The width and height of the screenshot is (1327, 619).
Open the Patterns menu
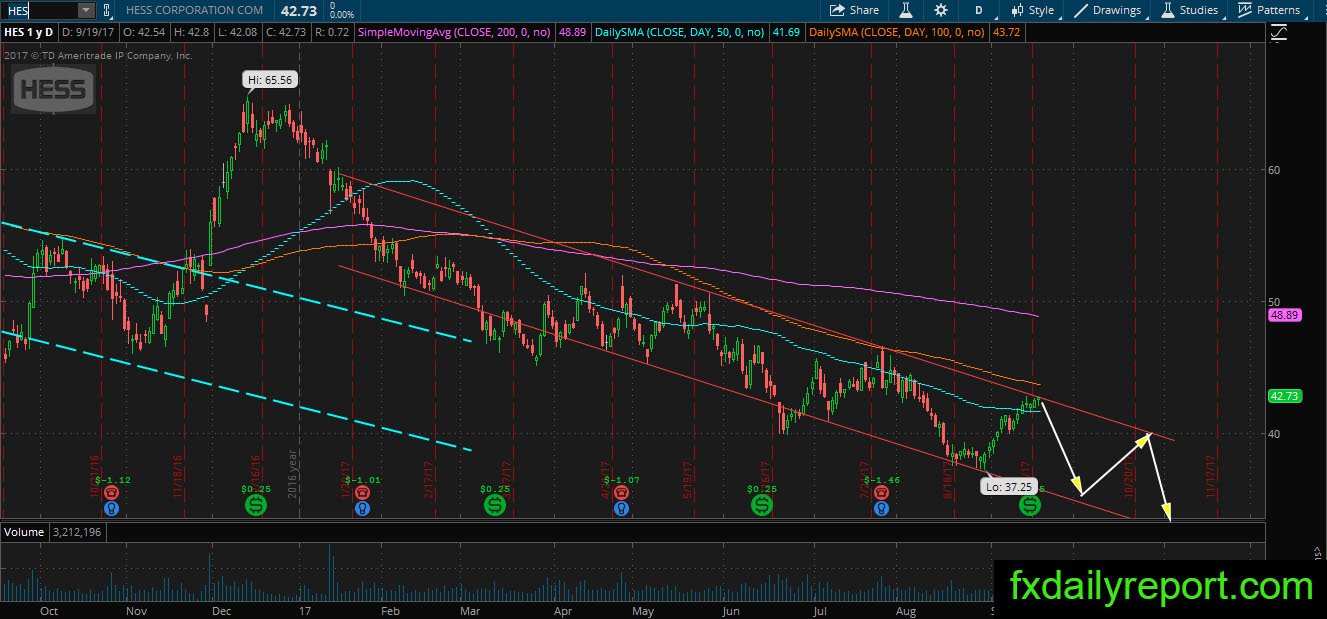[1269, 10]
